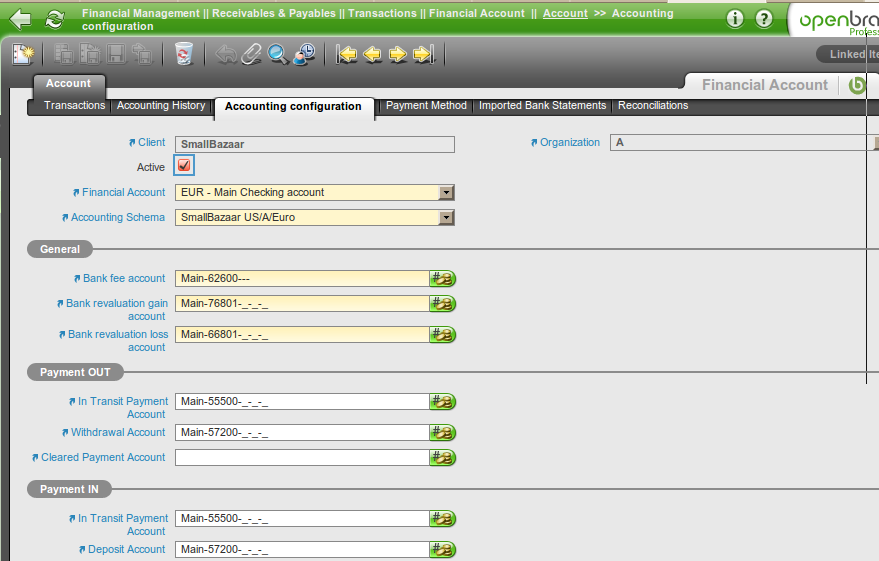Expand the Financial Account dropdown
The width and height of the screenshot is (879, 561).
click(446, 192)
